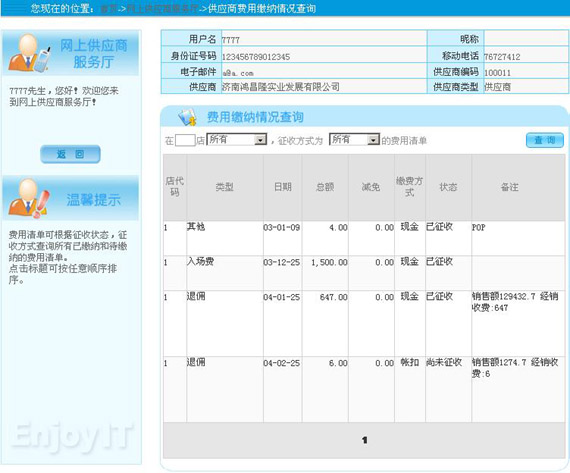Select the 入场费 row dated 03-12-25
570x473 pixels.
[x=364, y=273]
